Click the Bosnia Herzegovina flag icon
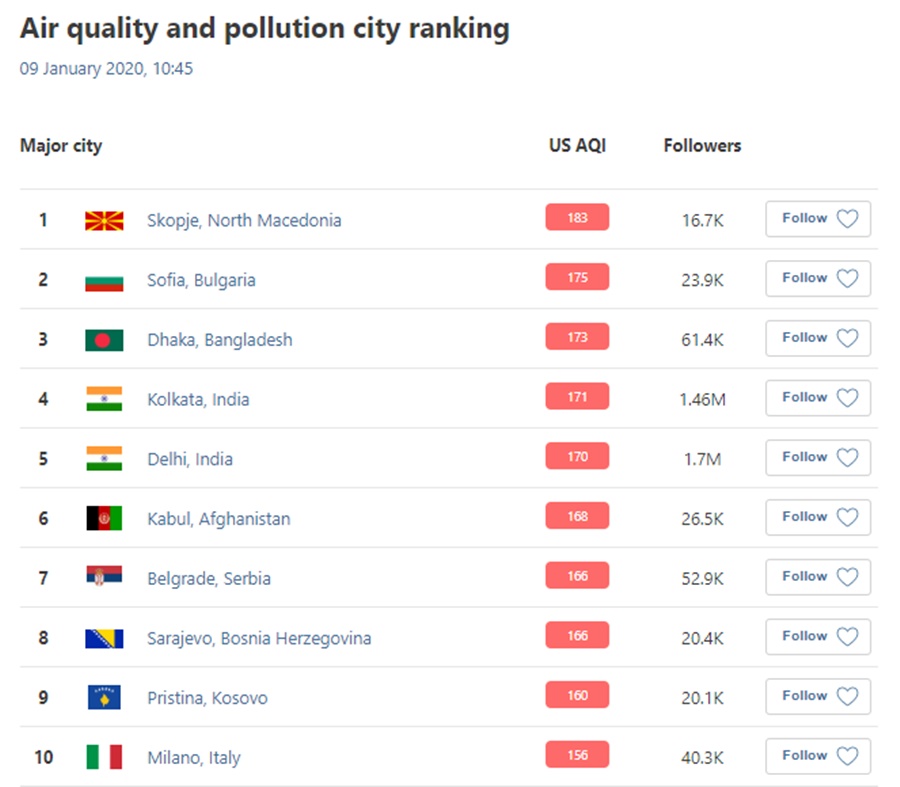 [x=104, y=638]
